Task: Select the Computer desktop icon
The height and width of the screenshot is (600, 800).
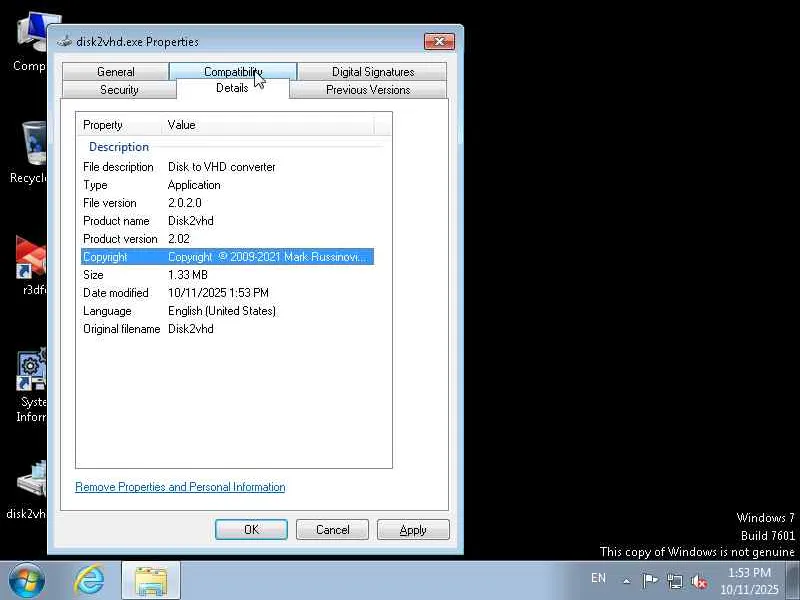Action: [31, 43]
